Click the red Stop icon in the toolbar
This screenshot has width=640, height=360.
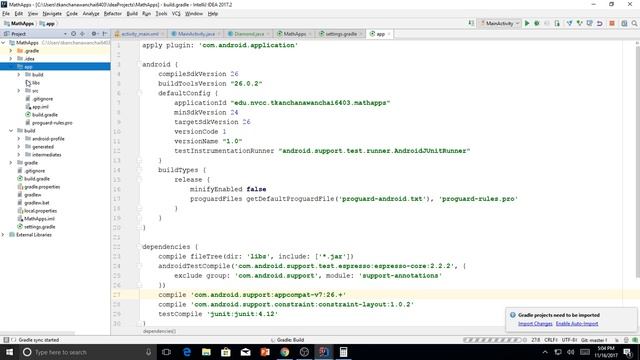point(612,23)
